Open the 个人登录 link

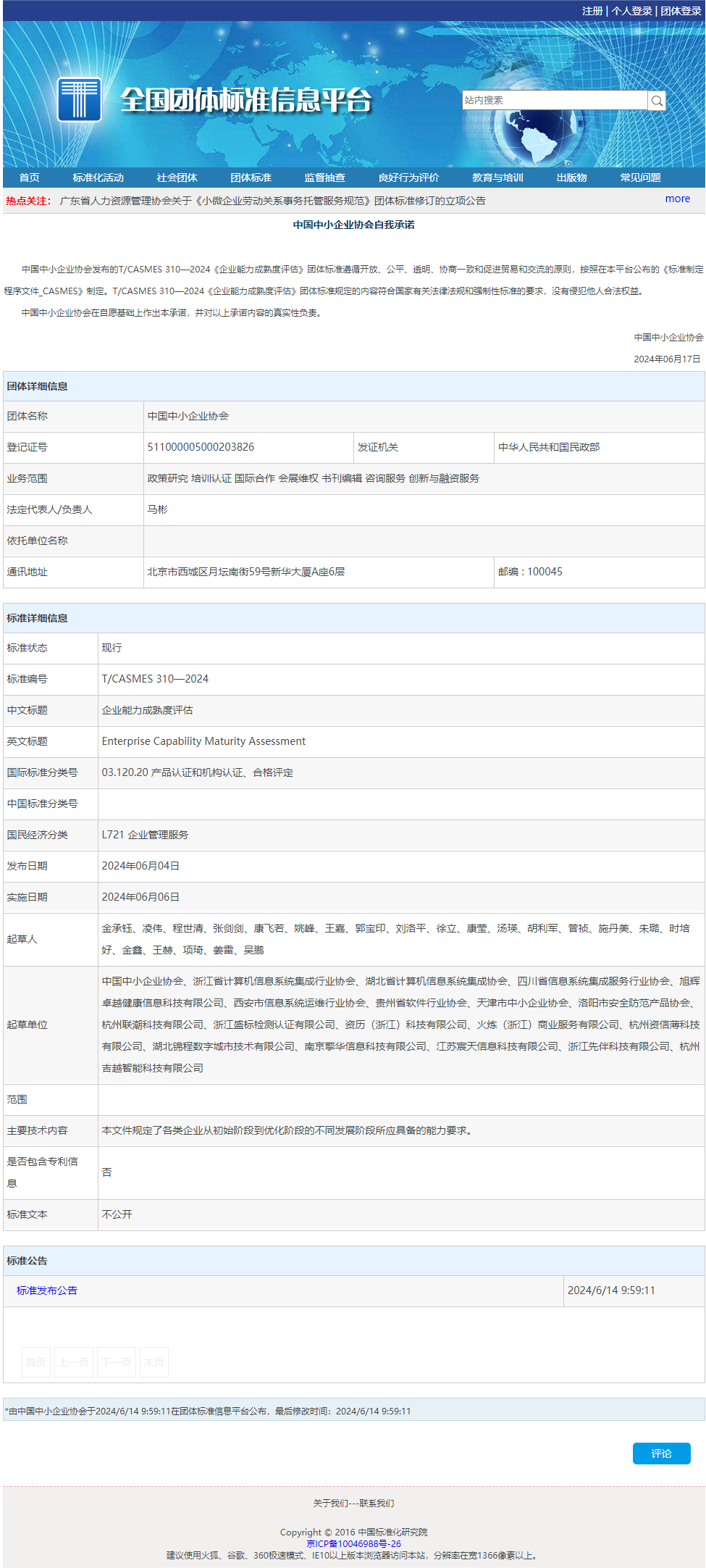(x=632, y=11)
